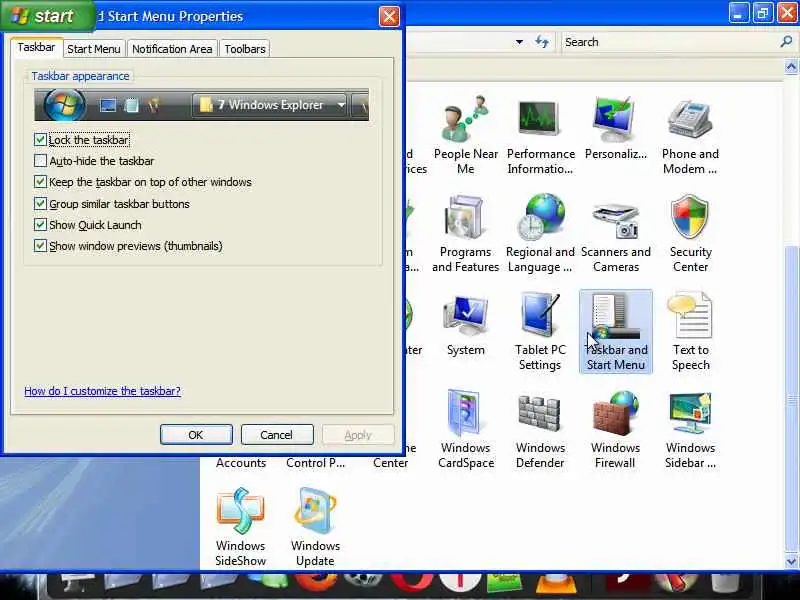This screenshot has width=800, height=600.
Task: Click the Control Panel scrollbar up arrow
Action: coord(791,67)
